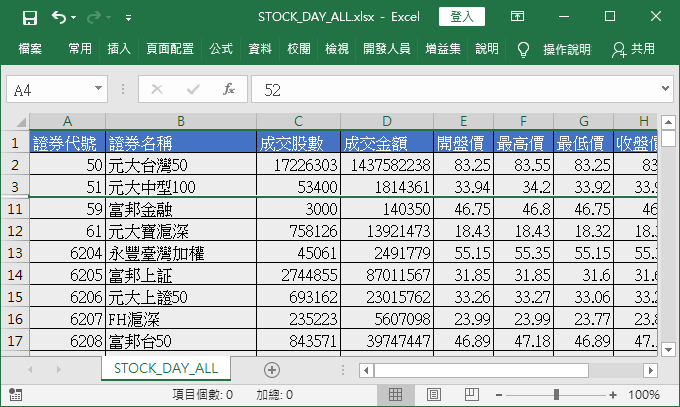Click cell value 2744855

pos(298,275)
